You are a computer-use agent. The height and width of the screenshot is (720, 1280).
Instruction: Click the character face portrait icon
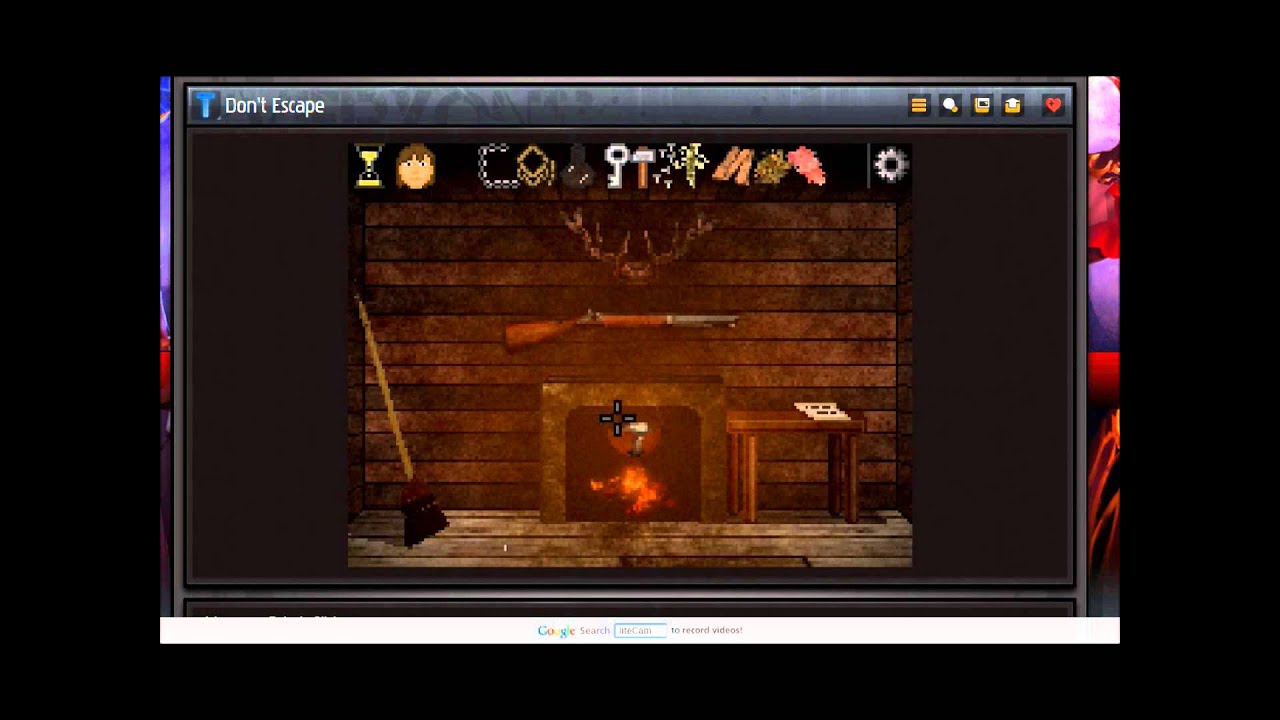415,166
